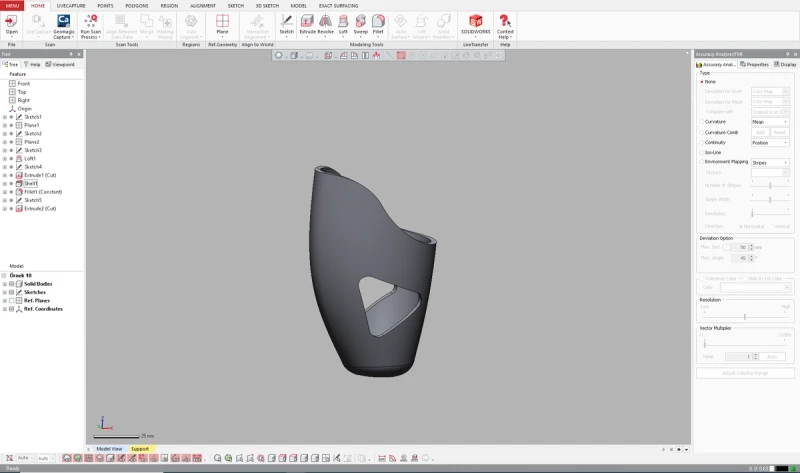
Task: Launch Run Scan Process tool
Action: 90,27
